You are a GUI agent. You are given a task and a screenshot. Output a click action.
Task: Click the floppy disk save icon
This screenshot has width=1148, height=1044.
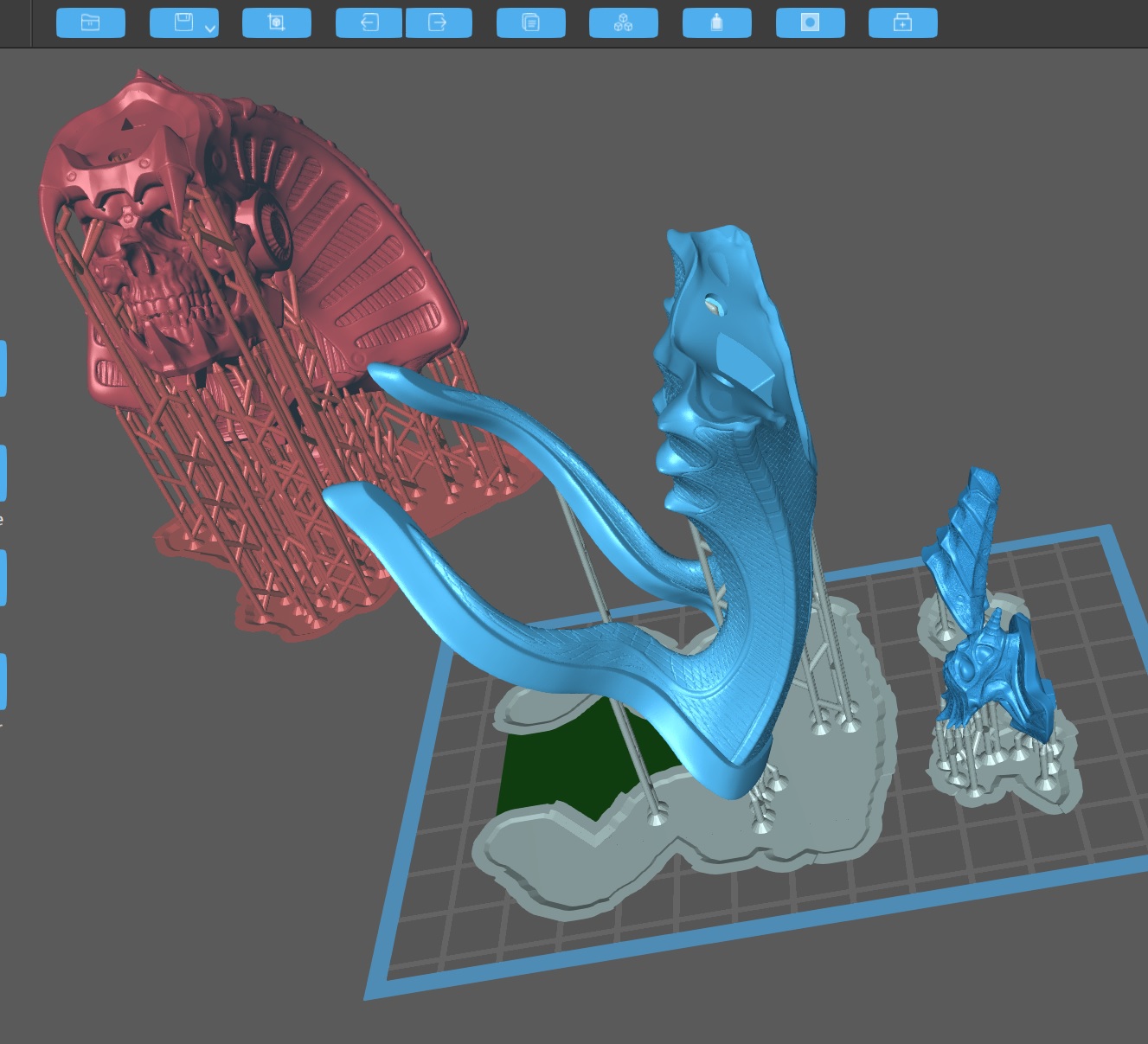click(183, 23)
